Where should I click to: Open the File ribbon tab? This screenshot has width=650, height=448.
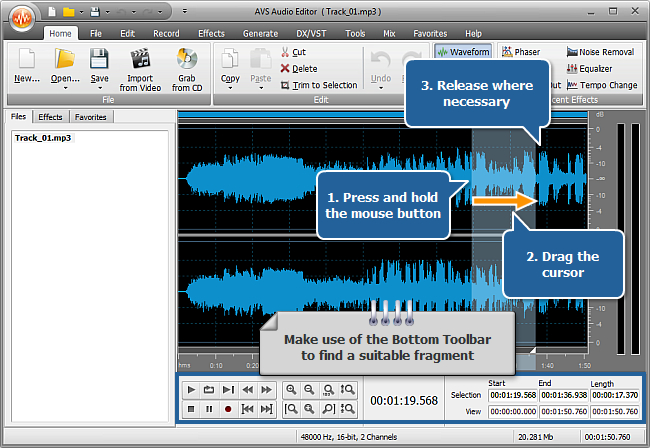tap(96, 34)
